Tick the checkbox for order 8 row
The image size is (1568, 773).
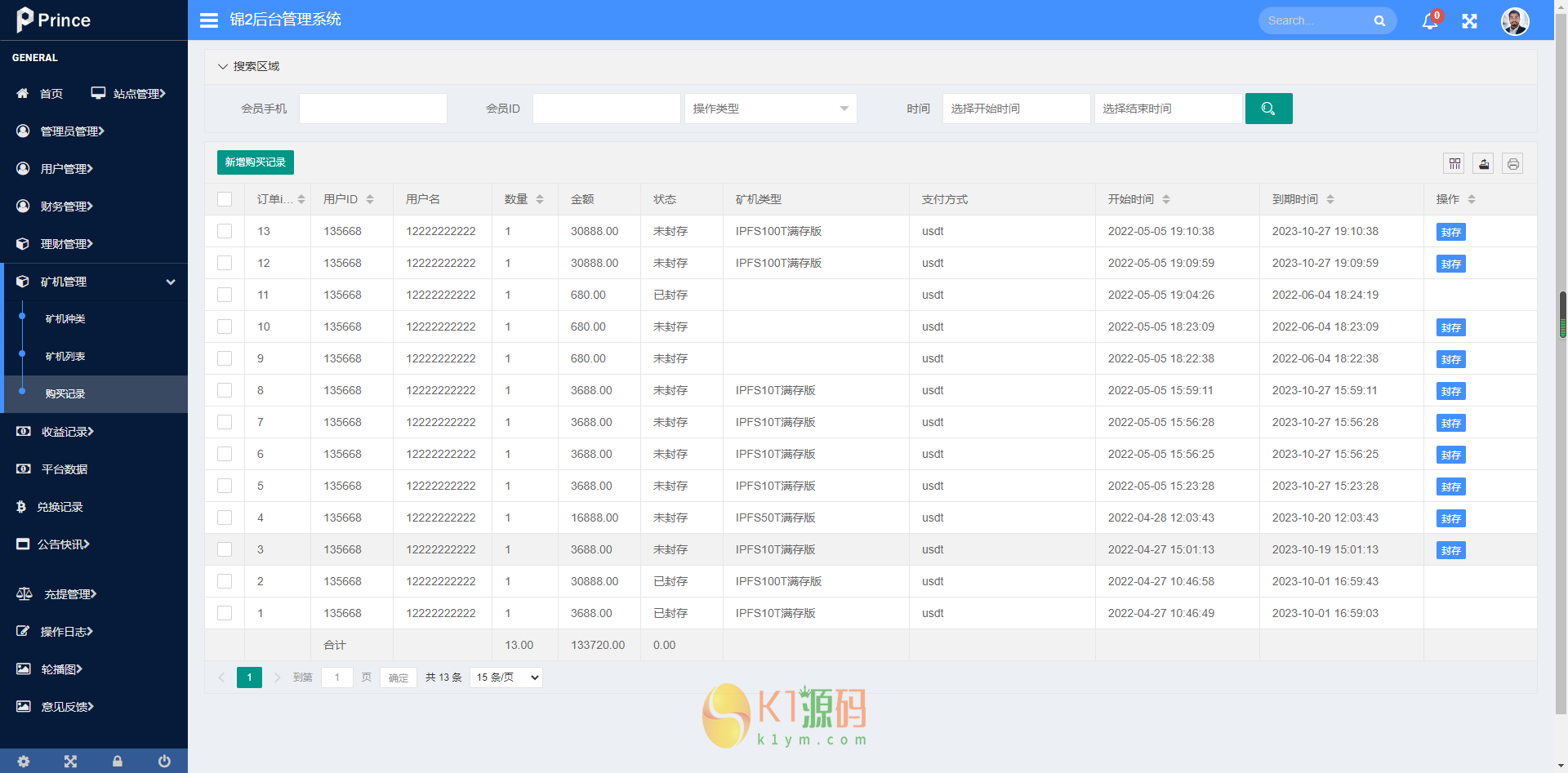click(225, 390)
